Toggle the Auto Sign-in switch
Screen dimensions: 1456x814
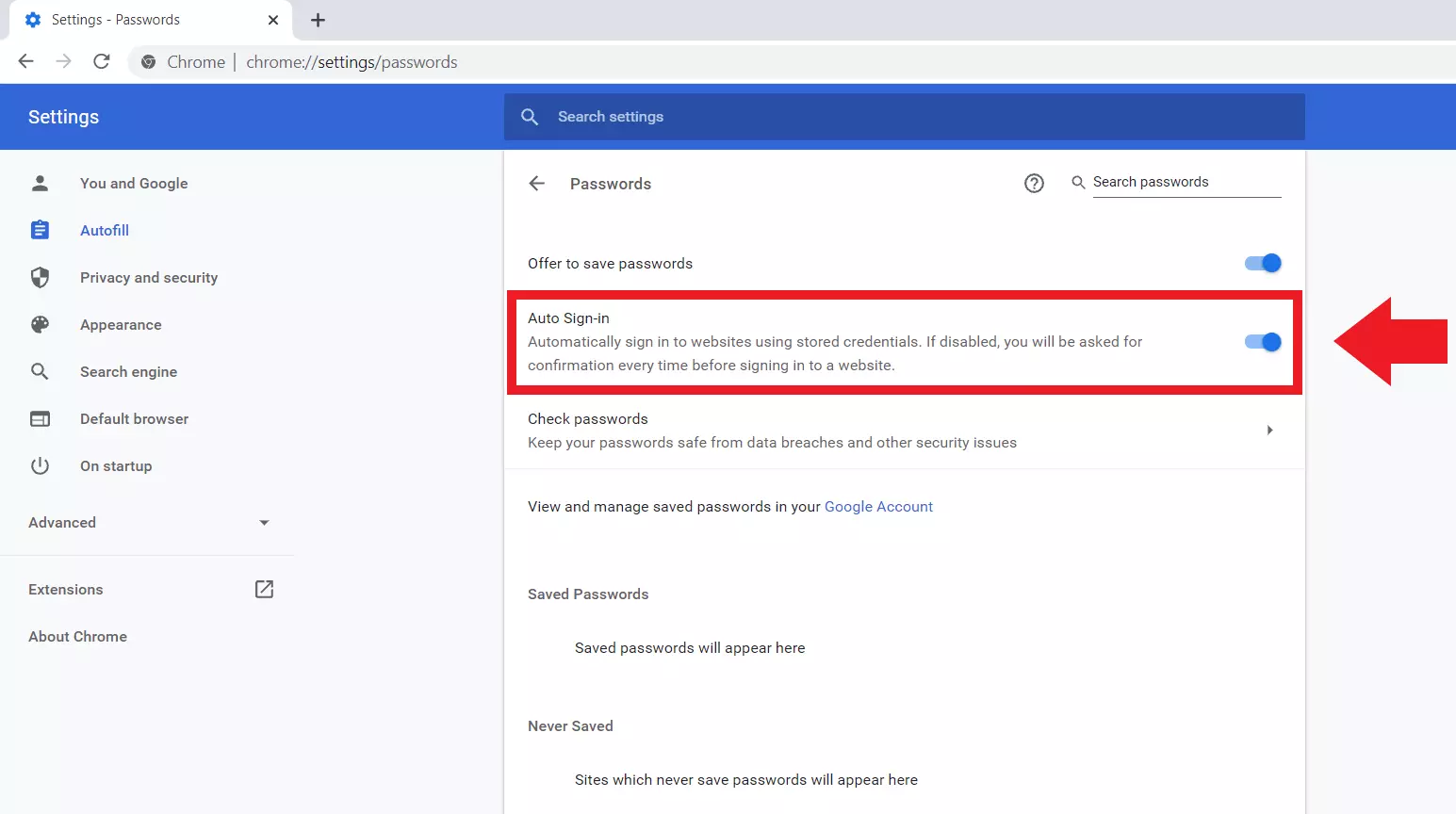(x=1263, y=342)
